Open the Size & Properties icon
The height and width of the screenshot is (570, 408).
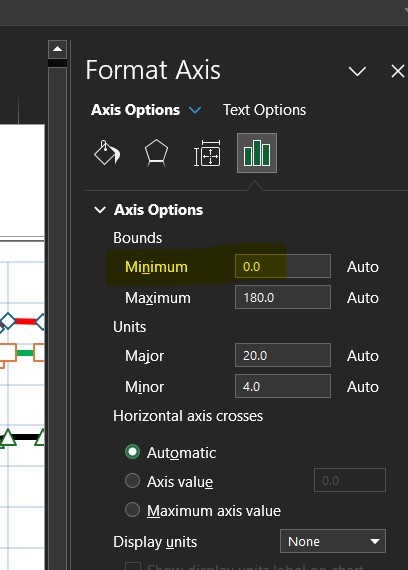pyautogui.click(x=207, y=153)
